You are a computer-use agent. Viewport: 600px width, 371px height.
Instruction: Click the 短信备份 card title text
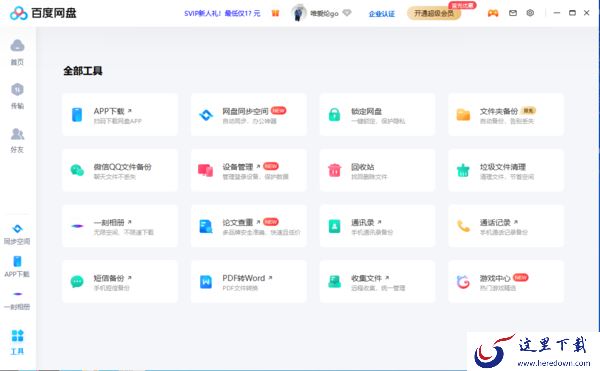pyautogui.click(x=109, y=278)
